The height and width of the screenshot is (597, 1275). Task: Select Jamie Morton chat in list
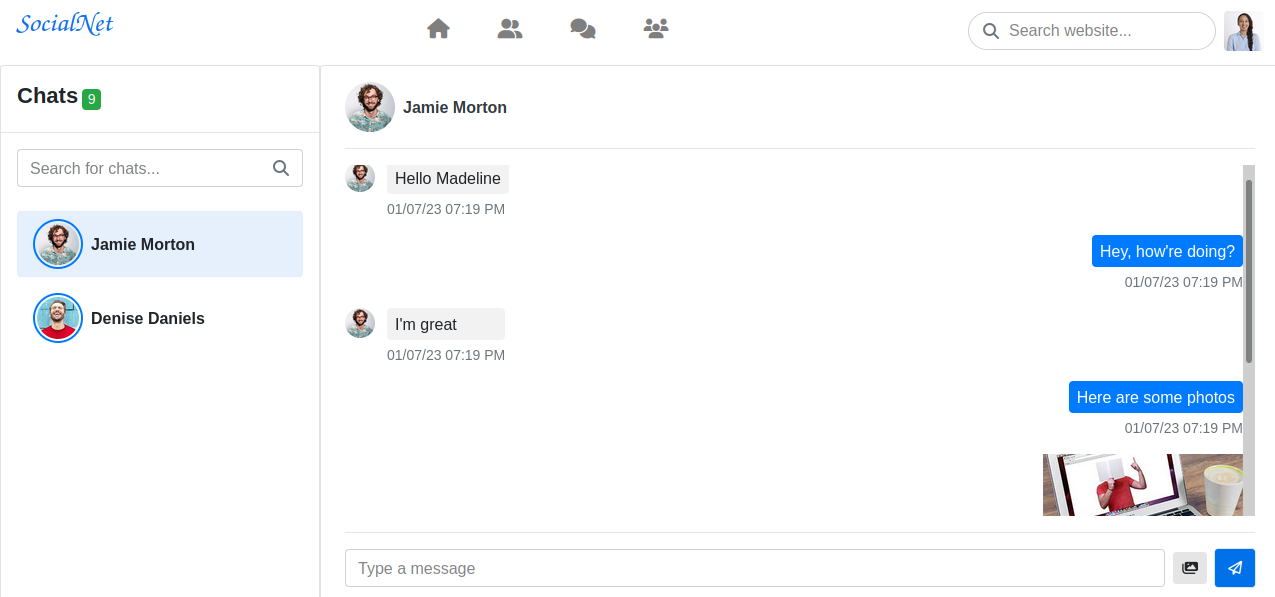160,244
